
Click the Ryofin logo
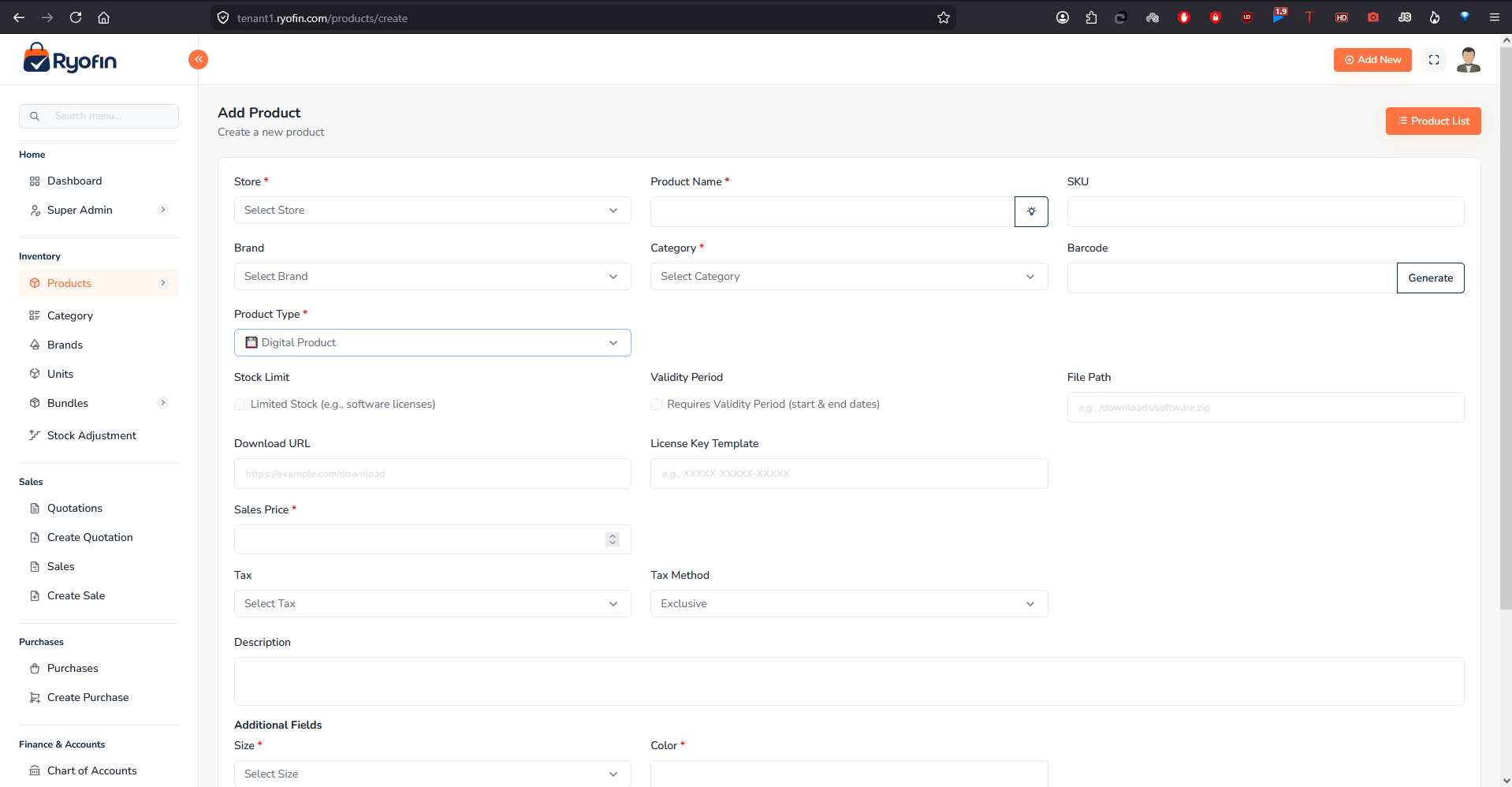pos(70,58)
